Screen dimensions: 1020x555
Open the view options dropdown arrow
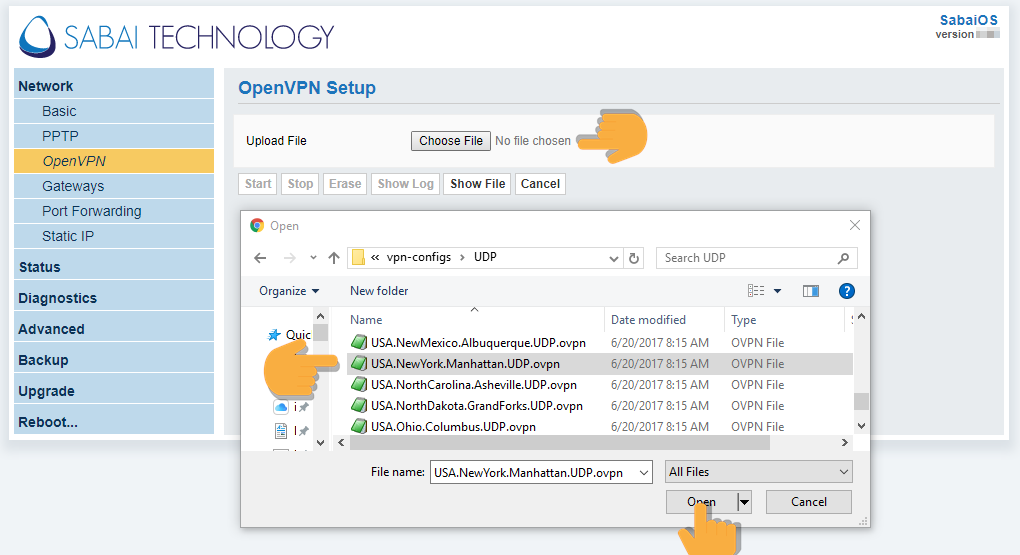pyautogui.click(x=777, y=291)
